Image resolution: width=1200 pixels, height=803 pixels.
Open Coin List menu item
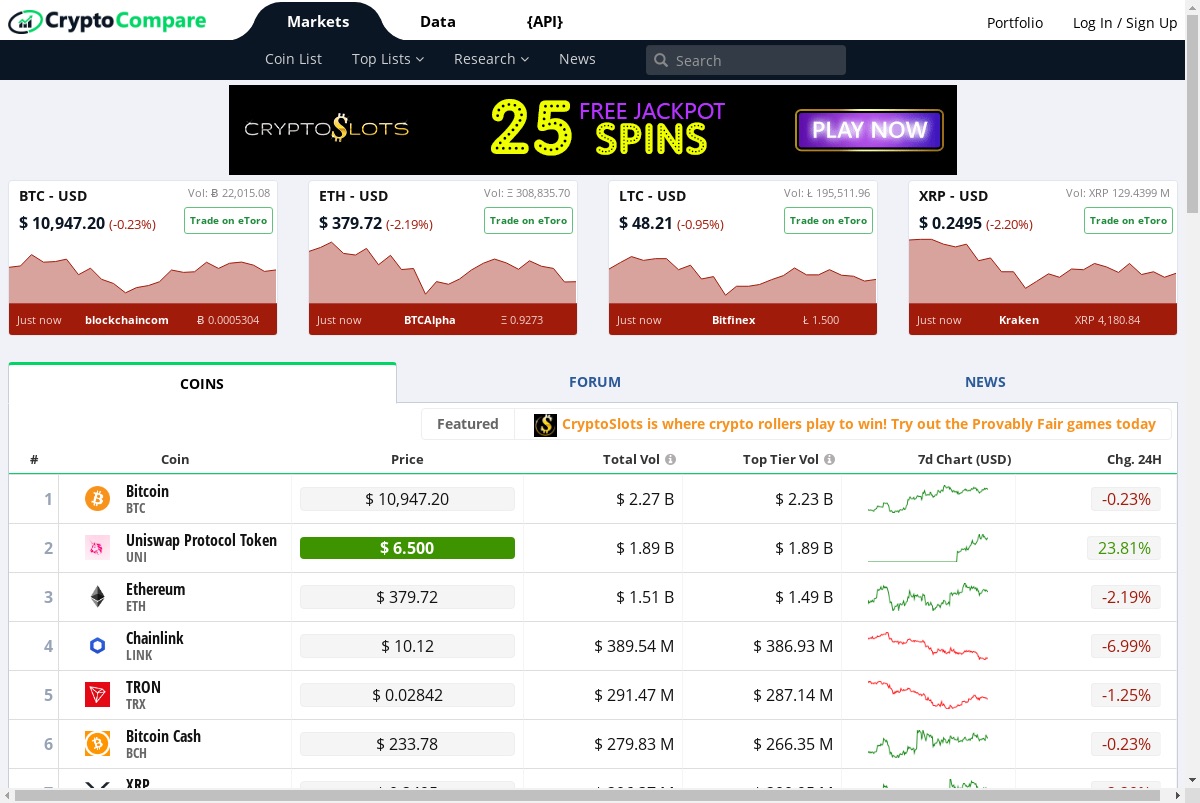[293, 59]
